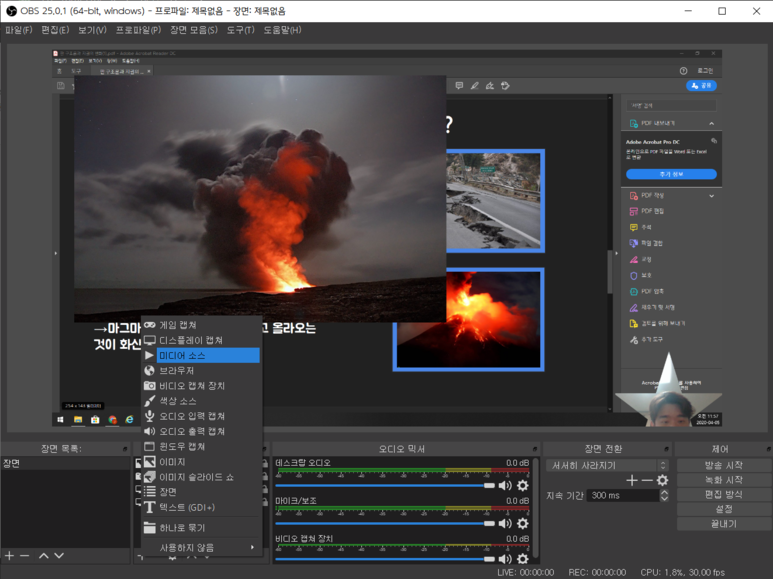Click the CPU: 1.8%, 30.00 fps status
Image resolution: width=773 pixels, height=579 pixels.
coord(683,573)
